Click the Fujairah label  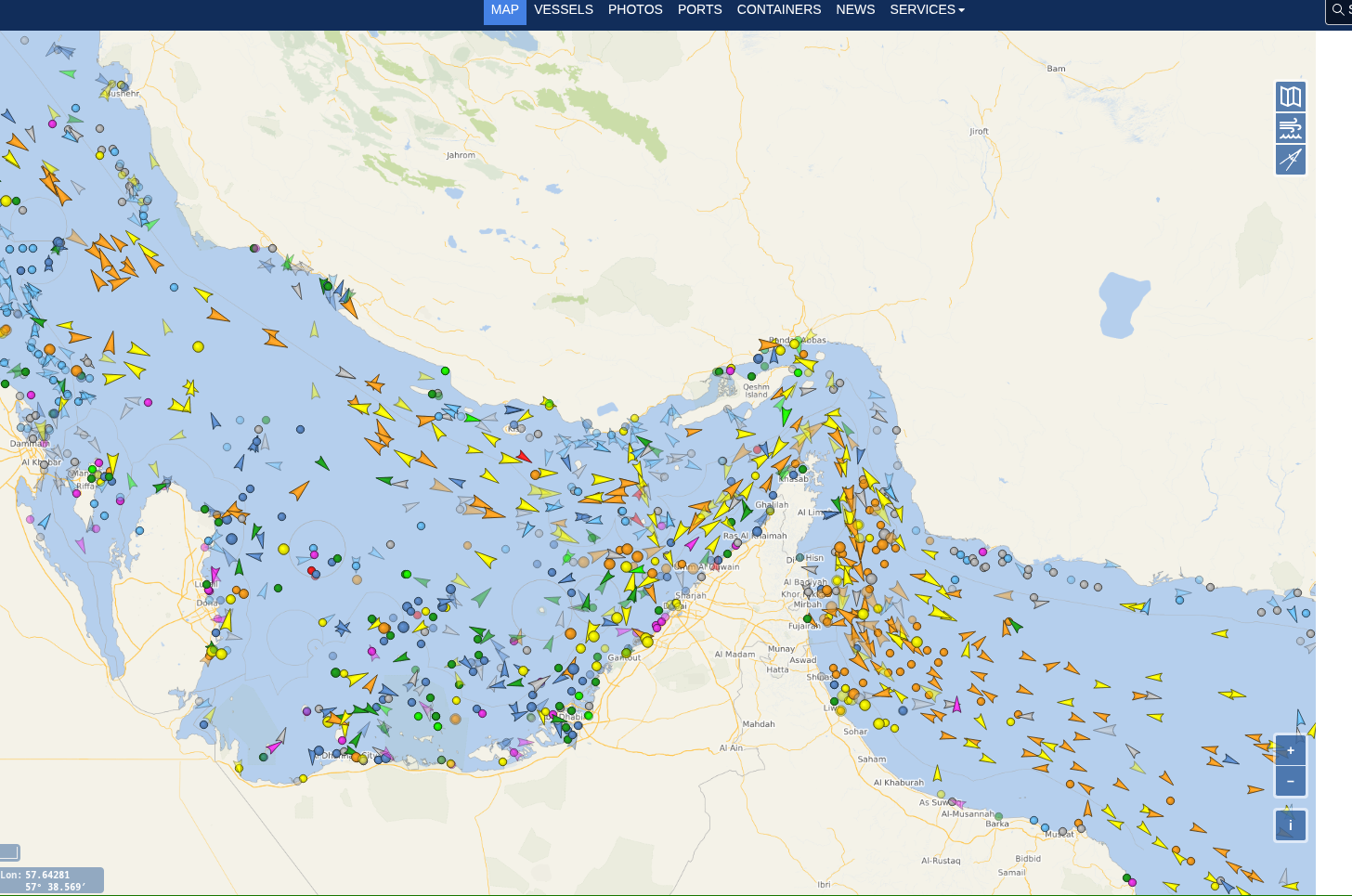[x=804, y=626]
